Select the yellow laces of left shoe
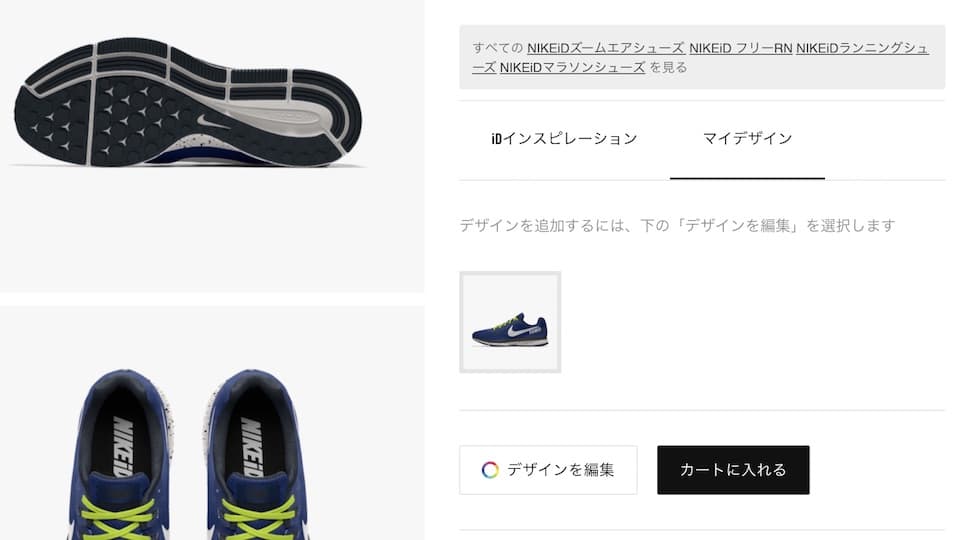The image size is (960, 540). [x=118, y=517]
